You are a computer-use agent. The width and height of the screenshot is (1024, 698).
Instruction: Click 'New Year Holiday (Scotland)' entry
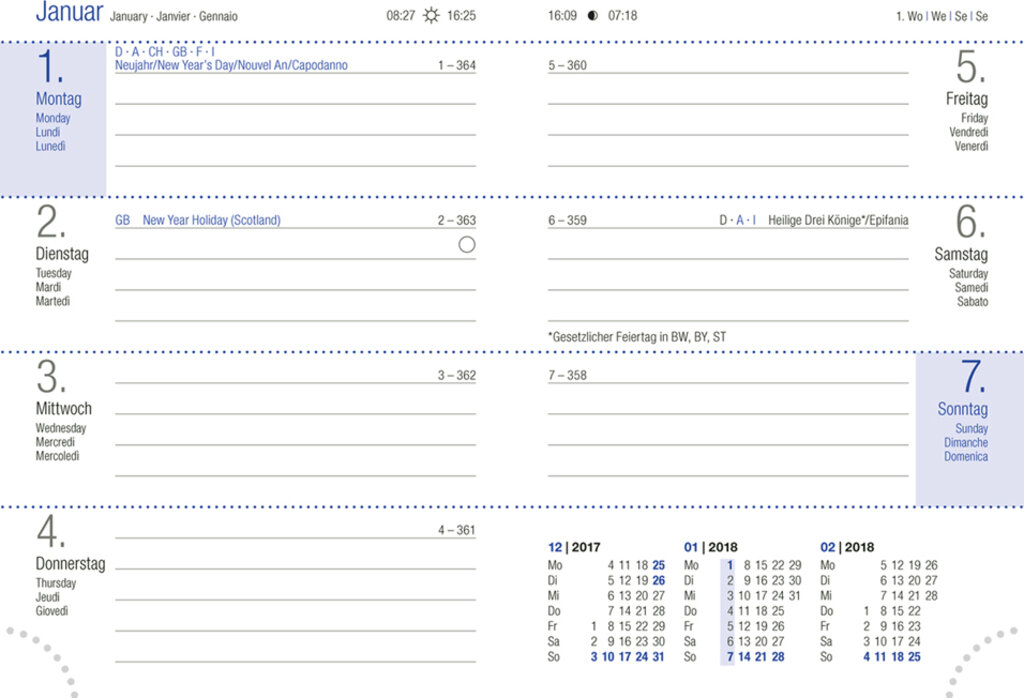[212, 220]
